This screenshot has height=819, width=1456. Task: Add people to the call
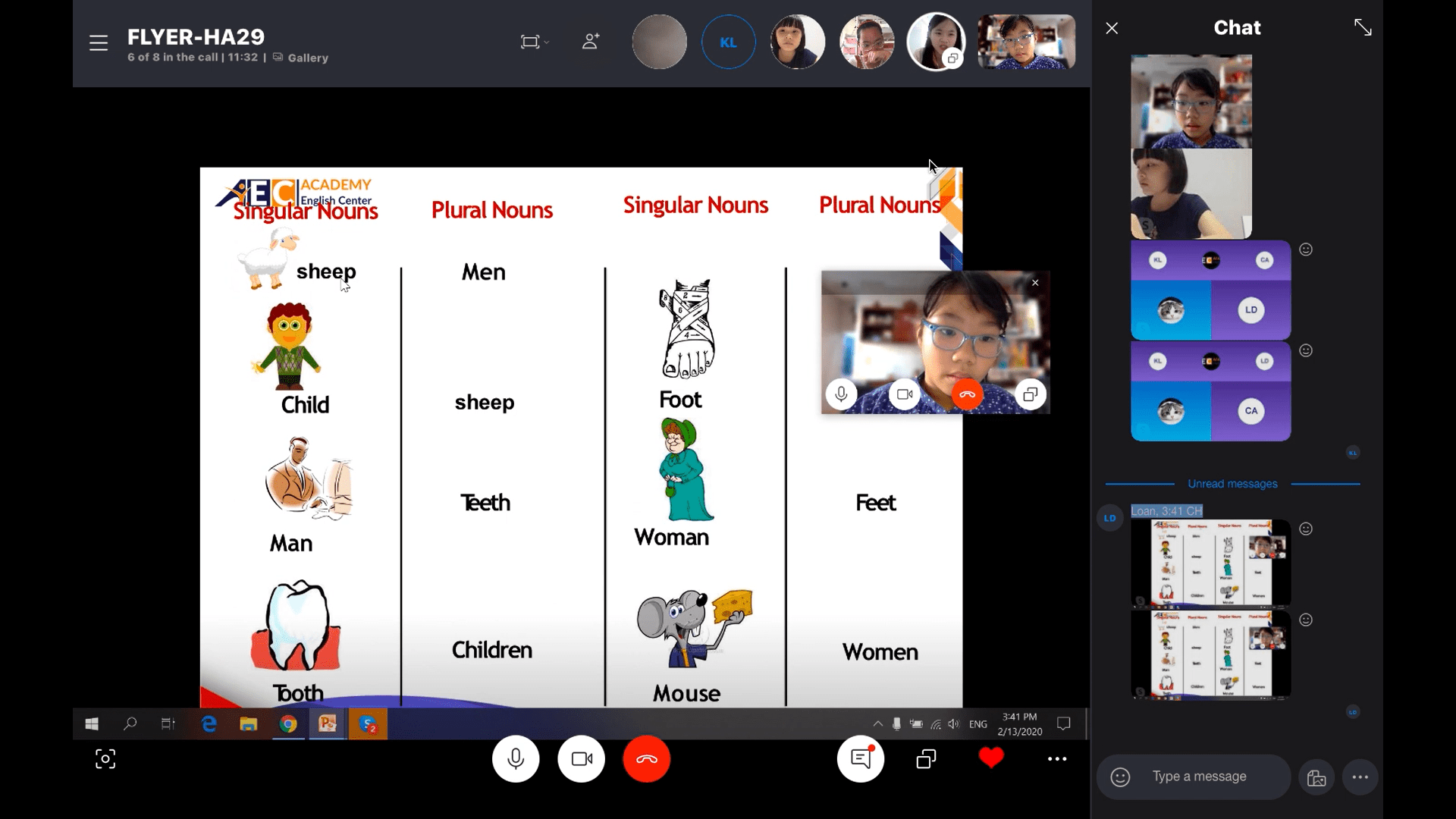pos(591,42)
